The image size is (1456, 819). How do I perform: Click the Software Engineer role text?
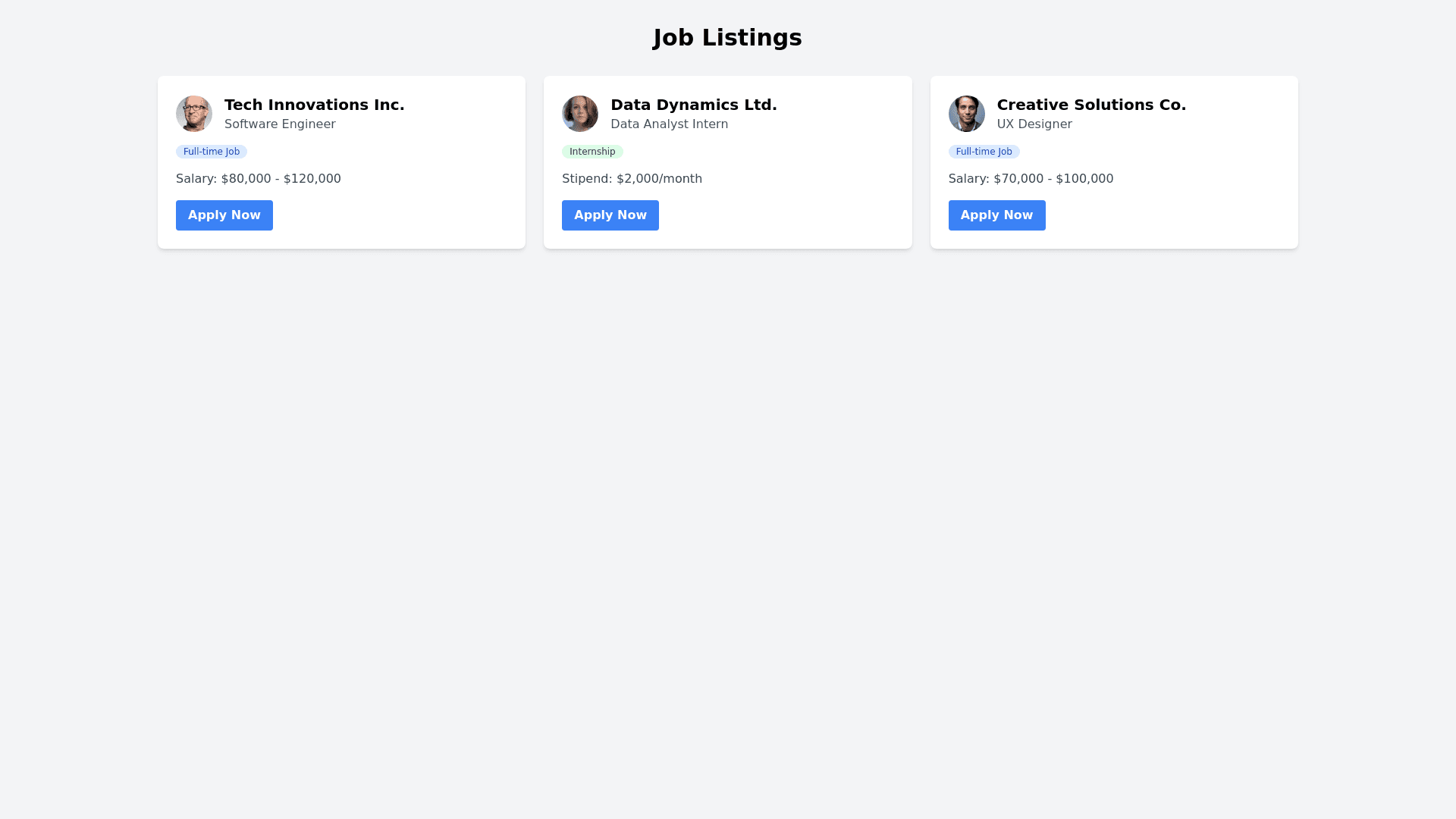point(280,124)
